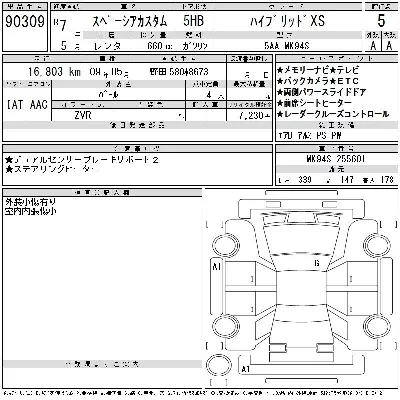Select the equipment line containing PS PW
400x400 pixels.
(310, 135)
